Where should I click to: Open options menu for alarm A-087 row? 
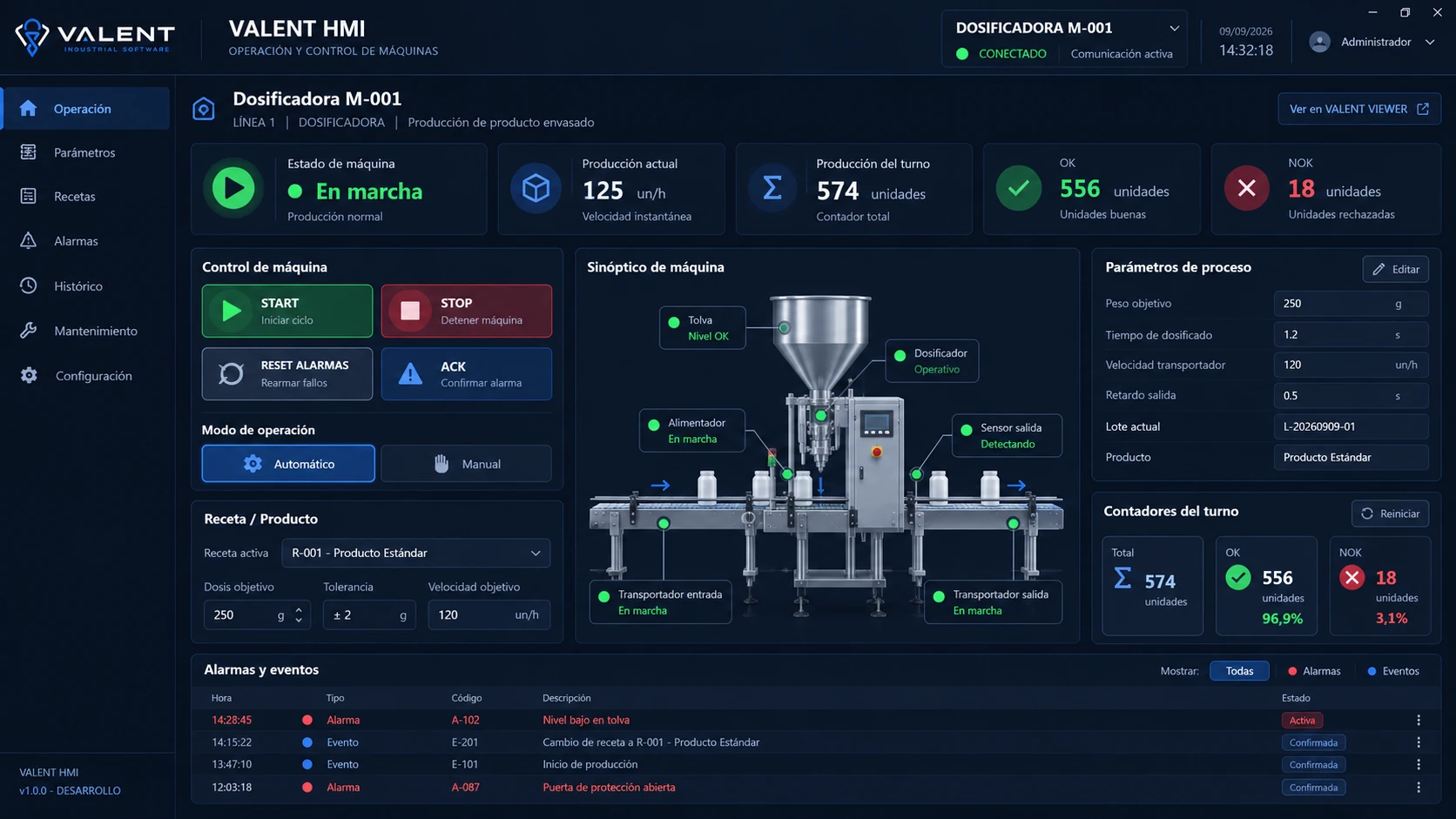[x=1418, y=787]
